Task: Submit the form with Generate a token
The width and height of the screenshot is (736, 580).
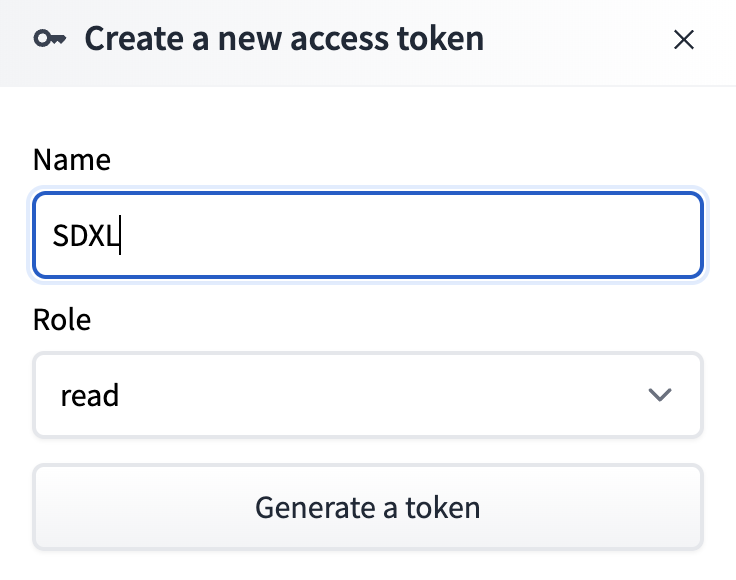Action: pyautogui.click(x=368, y=507)
